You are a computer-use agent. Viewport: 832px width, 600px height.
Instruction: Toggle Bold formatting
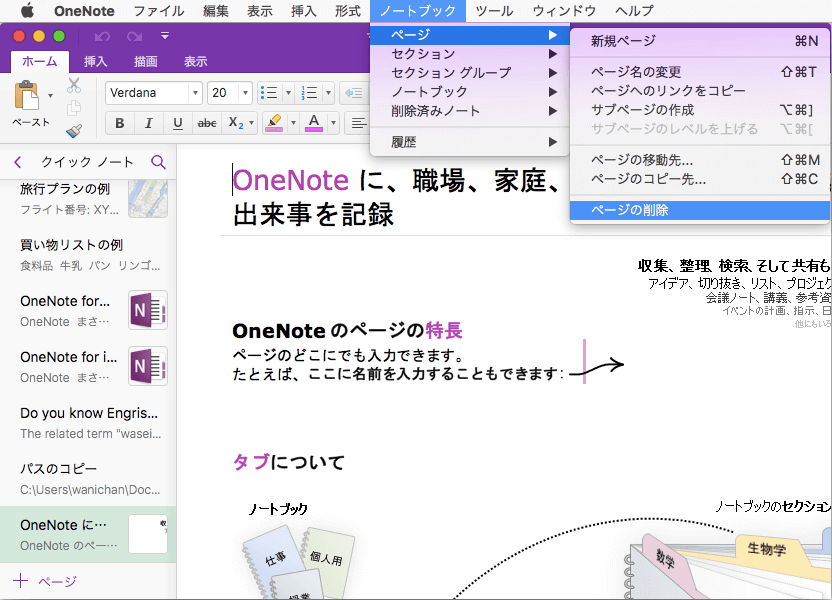click(120, 123)
